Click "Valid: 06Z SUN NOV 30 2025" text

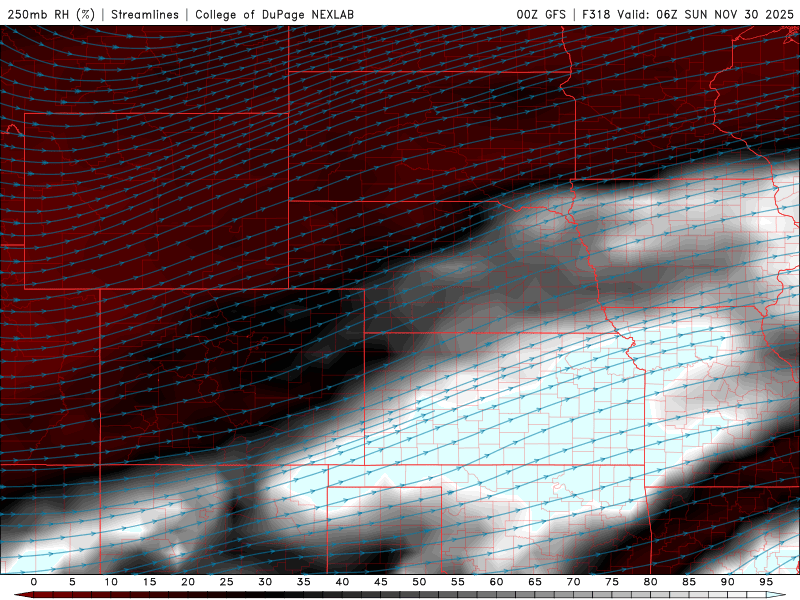click(706, 14)
